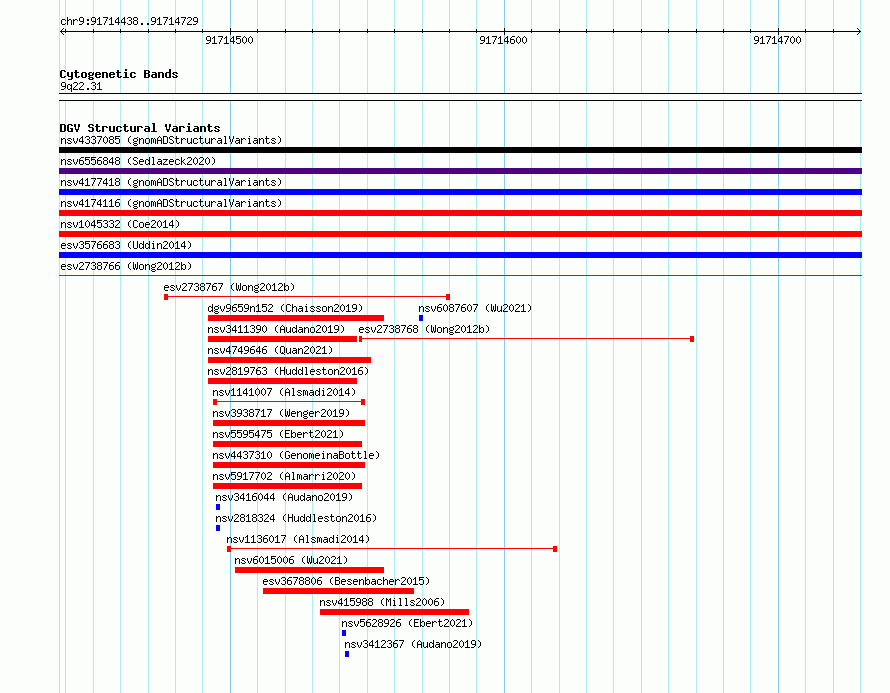Image resolution: width=890 pixels, height=693 pixels.
Task: Open the esv2738767 (Wong2012b) label
Action: pos(229,287)
